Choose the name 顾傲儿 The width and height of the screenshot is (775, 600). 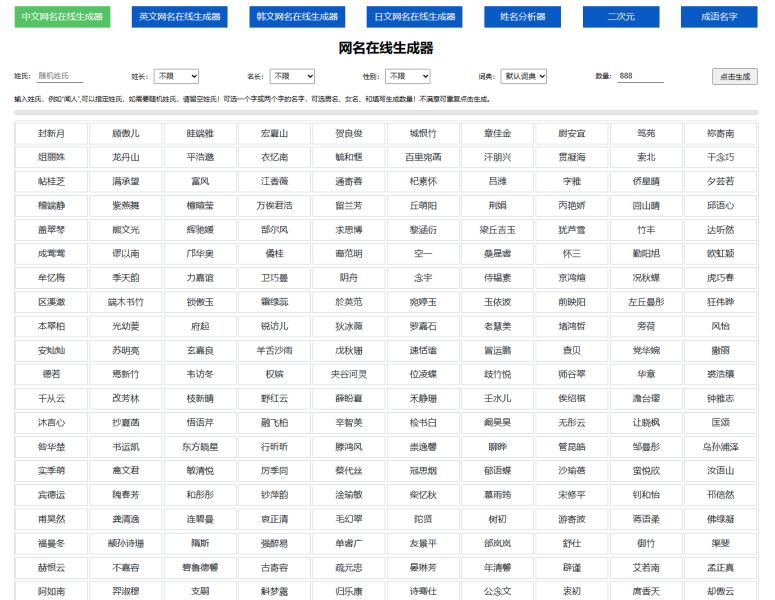[x=126, y=133]
